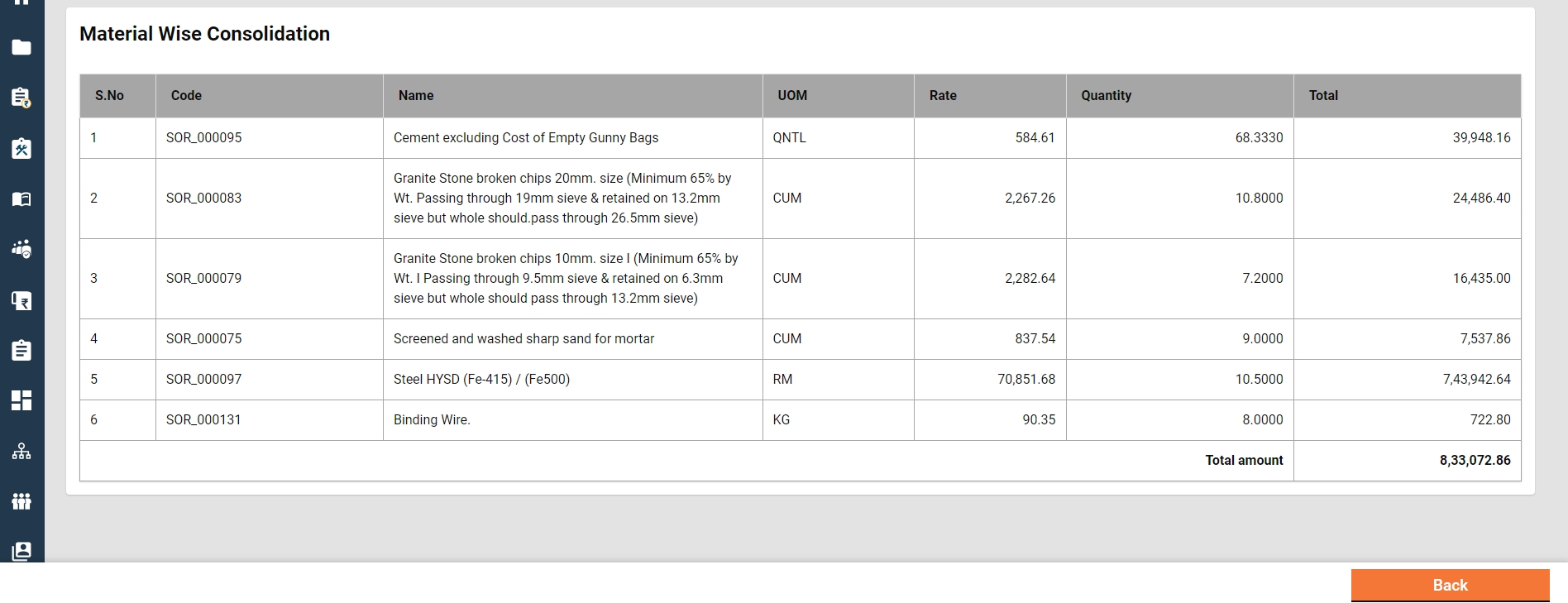Click the Total column header
1568x603 pixels.
click(1323, 96)
